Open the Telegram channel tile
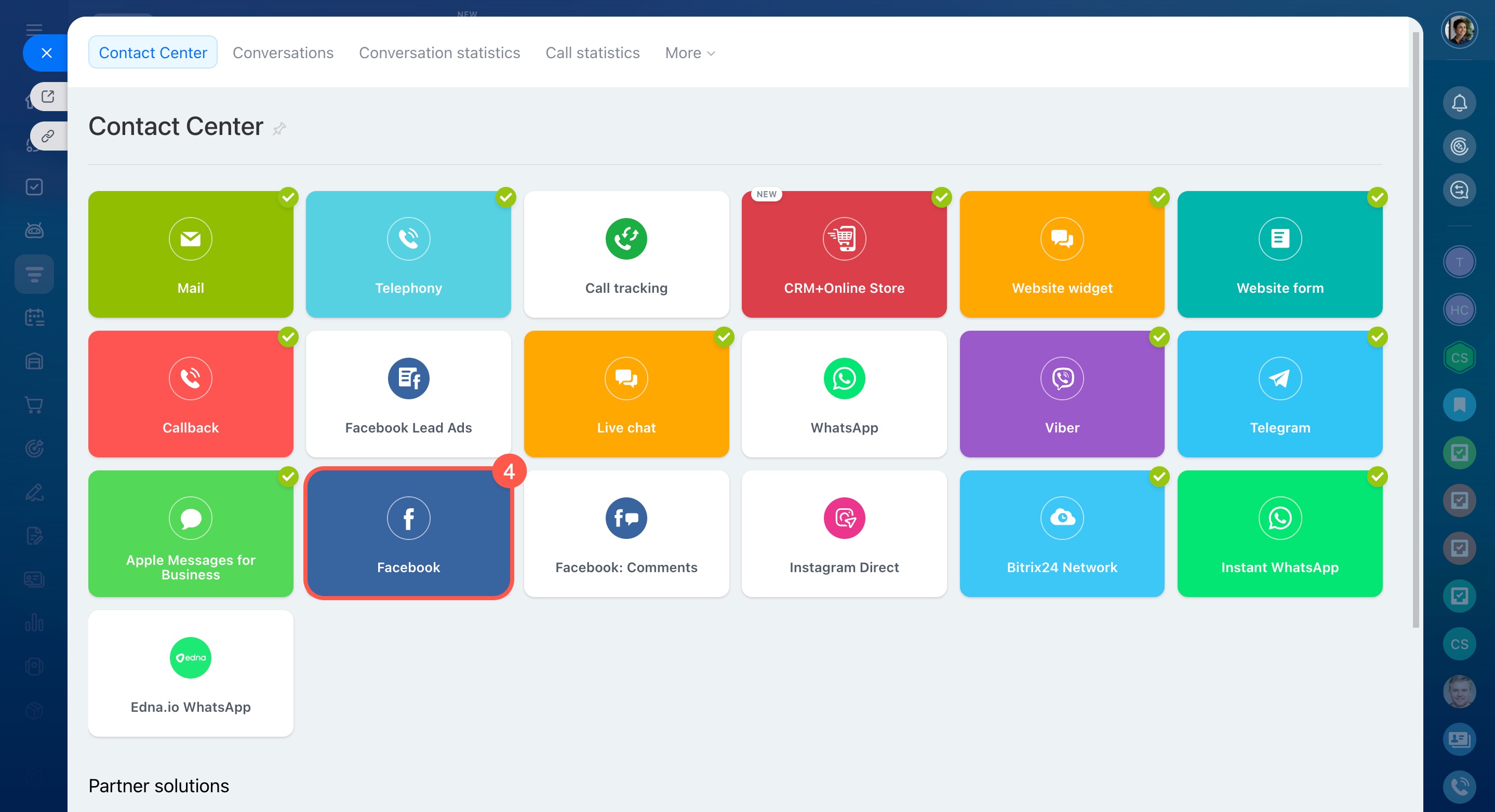Image resolution: width=1495 pixels, height=812 pixels. [1279, 394]
